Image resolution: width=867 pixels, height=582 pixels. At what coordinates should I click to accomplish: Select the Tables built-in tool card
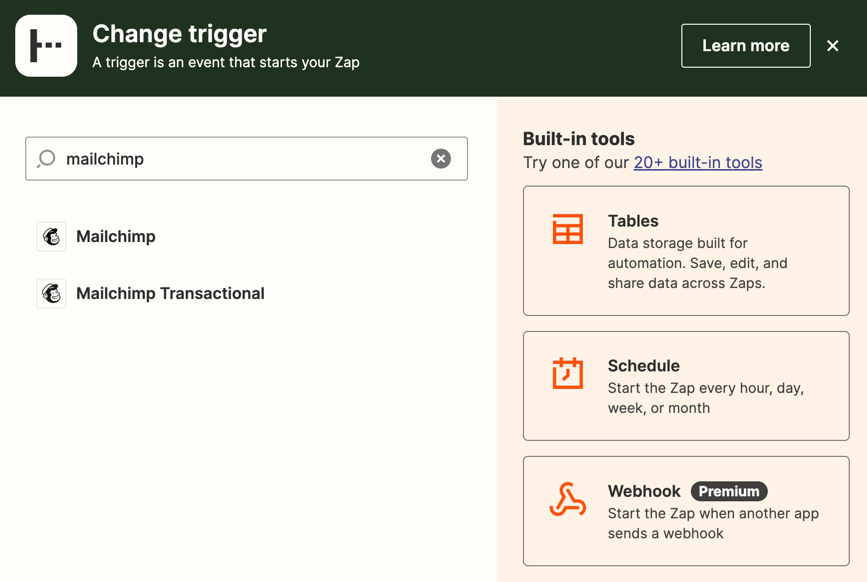(x=686, y=251)
